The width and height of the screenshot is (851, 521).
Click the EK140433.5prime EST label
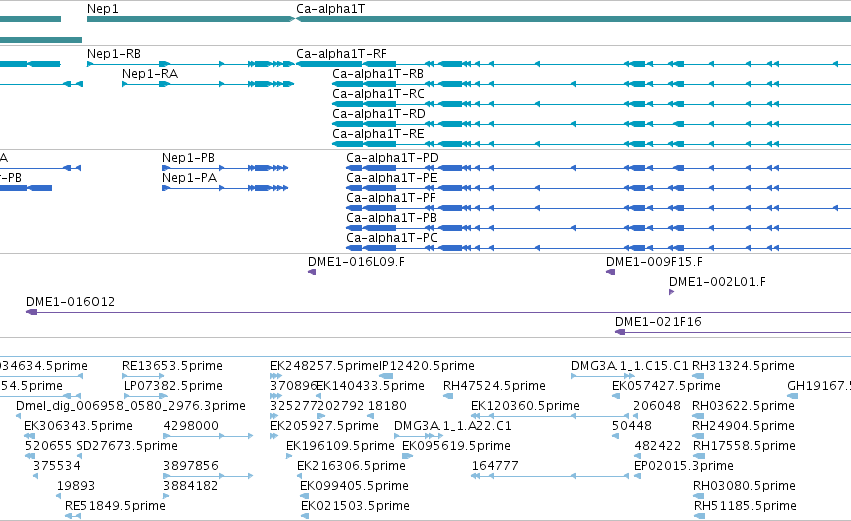click(371, 386)
